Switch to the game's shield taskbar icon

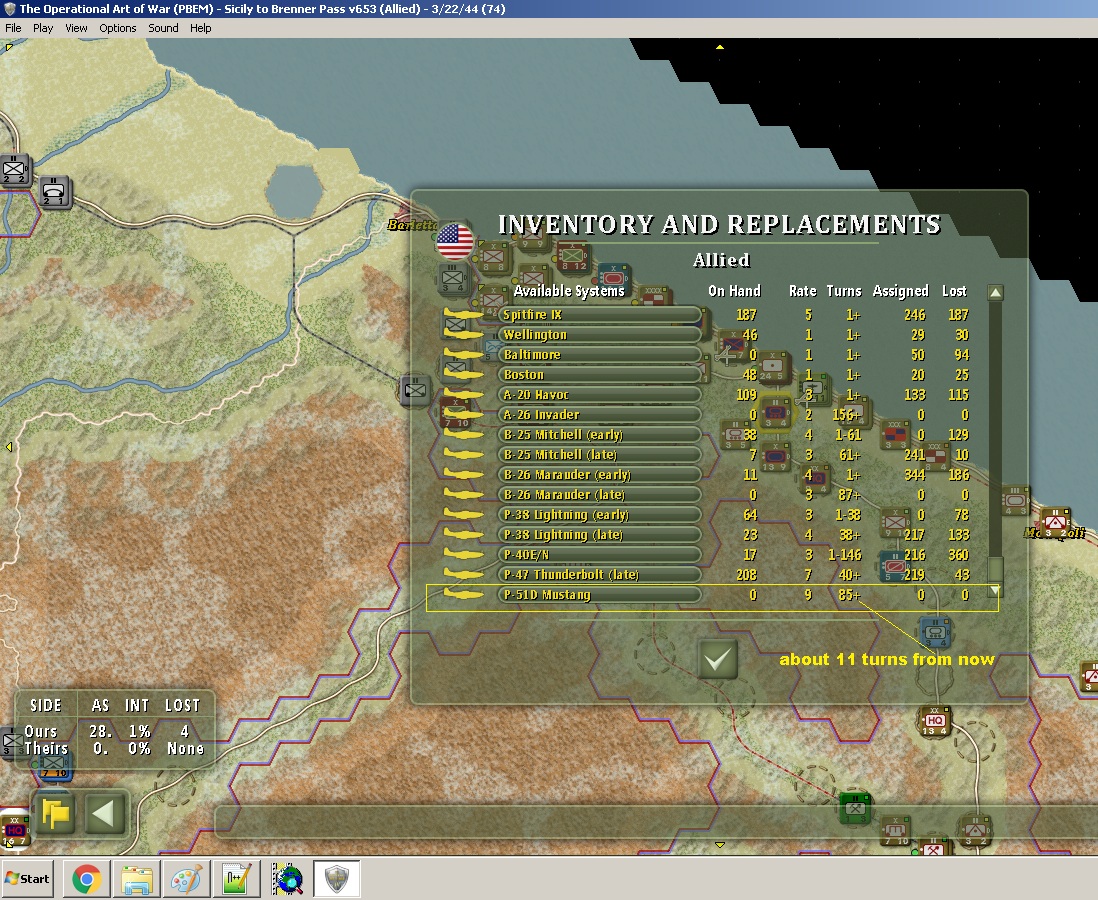click(x=337, y=879)
